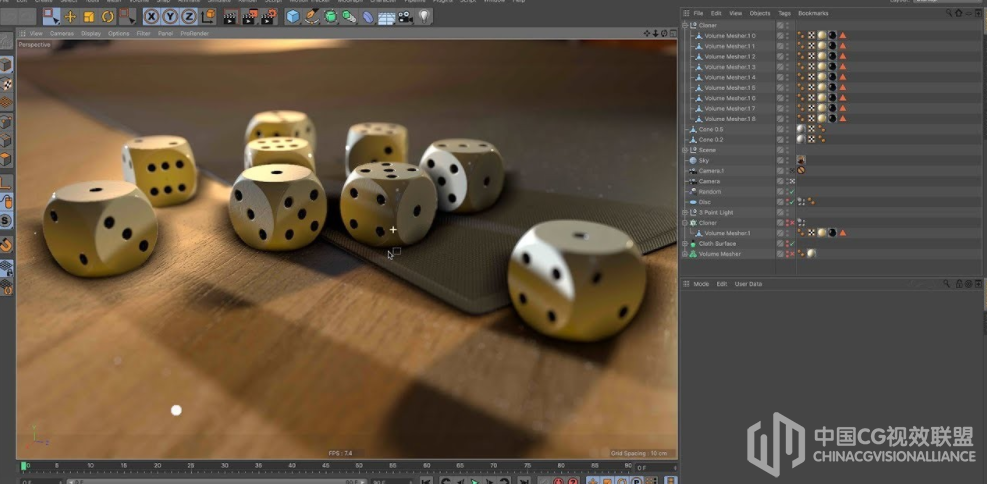The height and width of the screenshot is (484, 987).
Task: Toggle visibility dots of Sky object
Action: pyautogui.click(x=787, y=160)
